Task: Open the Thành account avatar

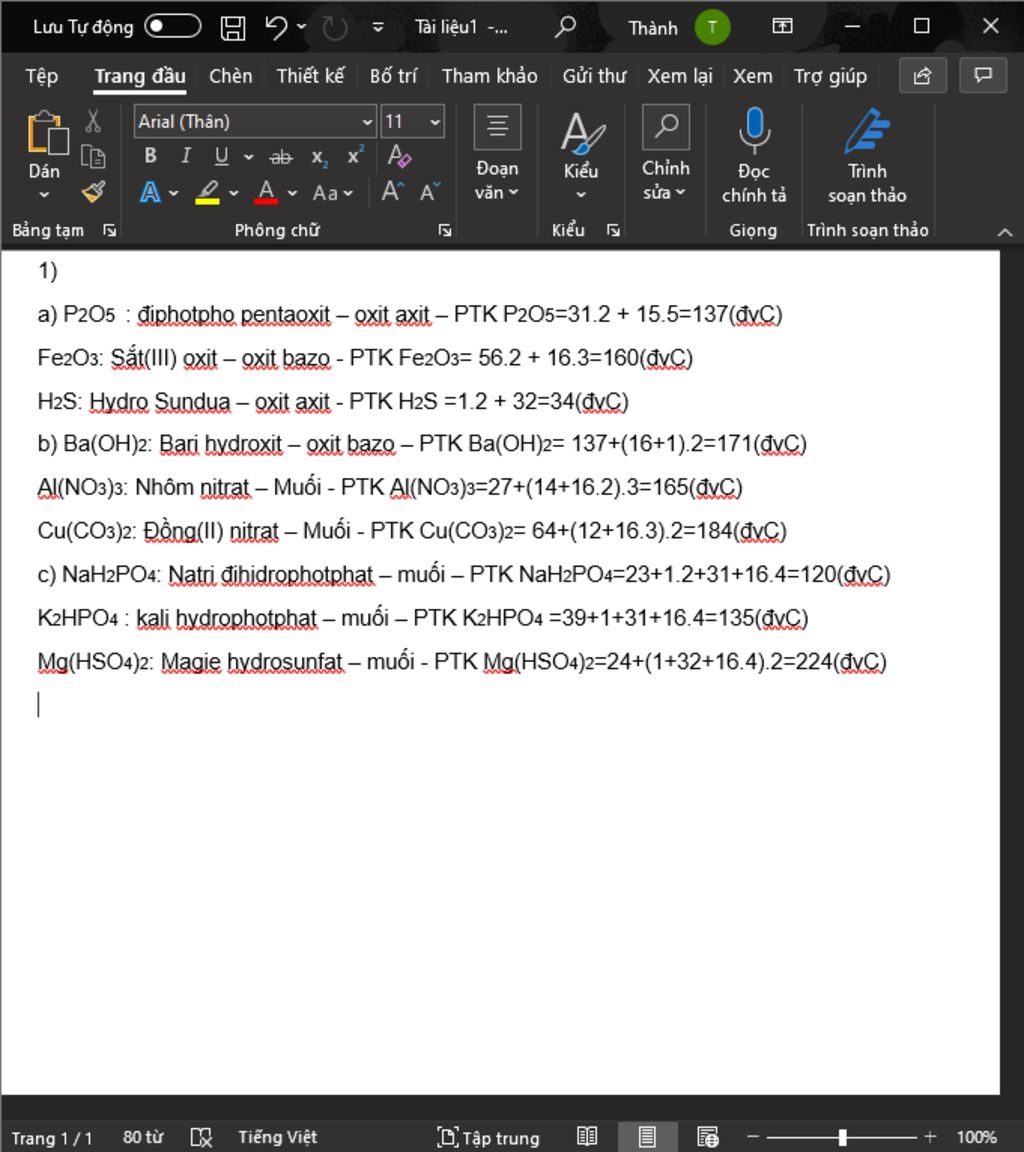Action: coord(712,27)
